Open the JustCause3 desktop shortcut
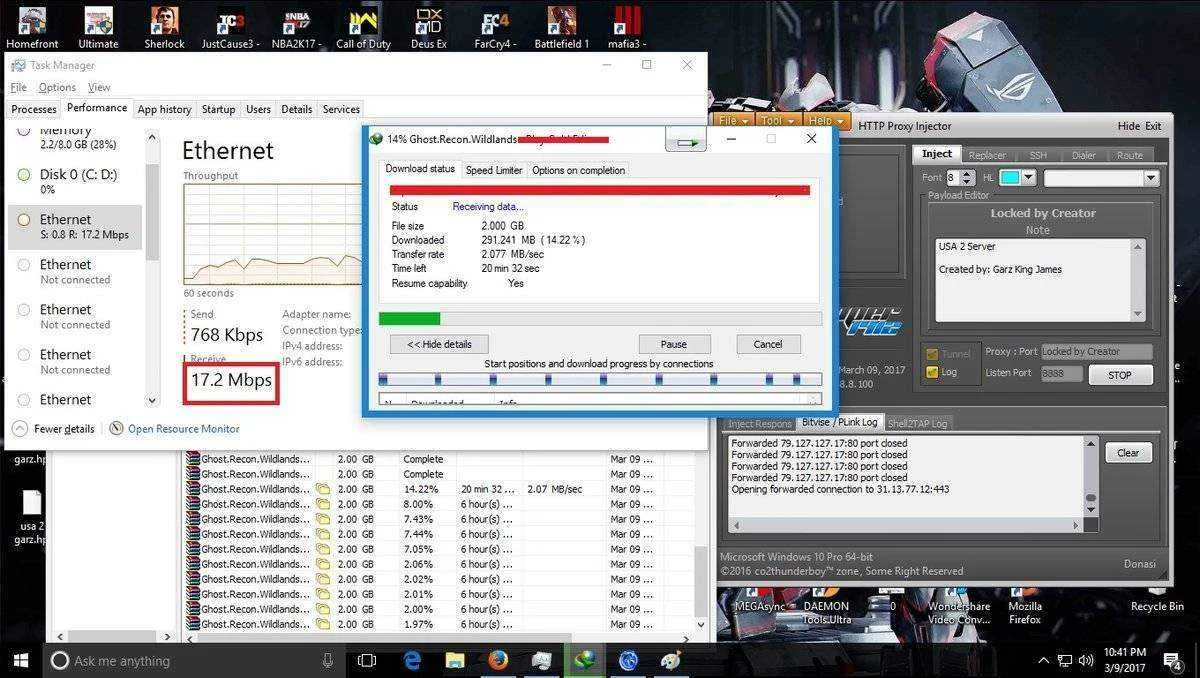The image size is (1200, 678). click(x=230, y=27)
